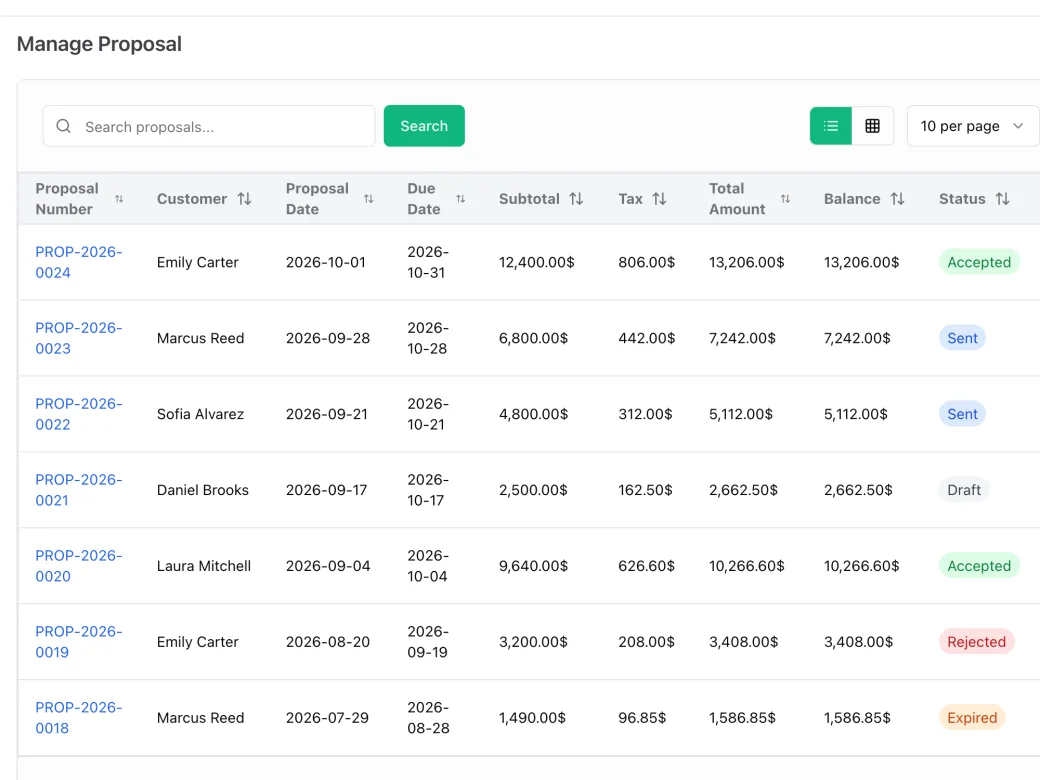Select customer Daniel Brooks cell
This screenshot has height=780, width=1040.
pos(203,490)
